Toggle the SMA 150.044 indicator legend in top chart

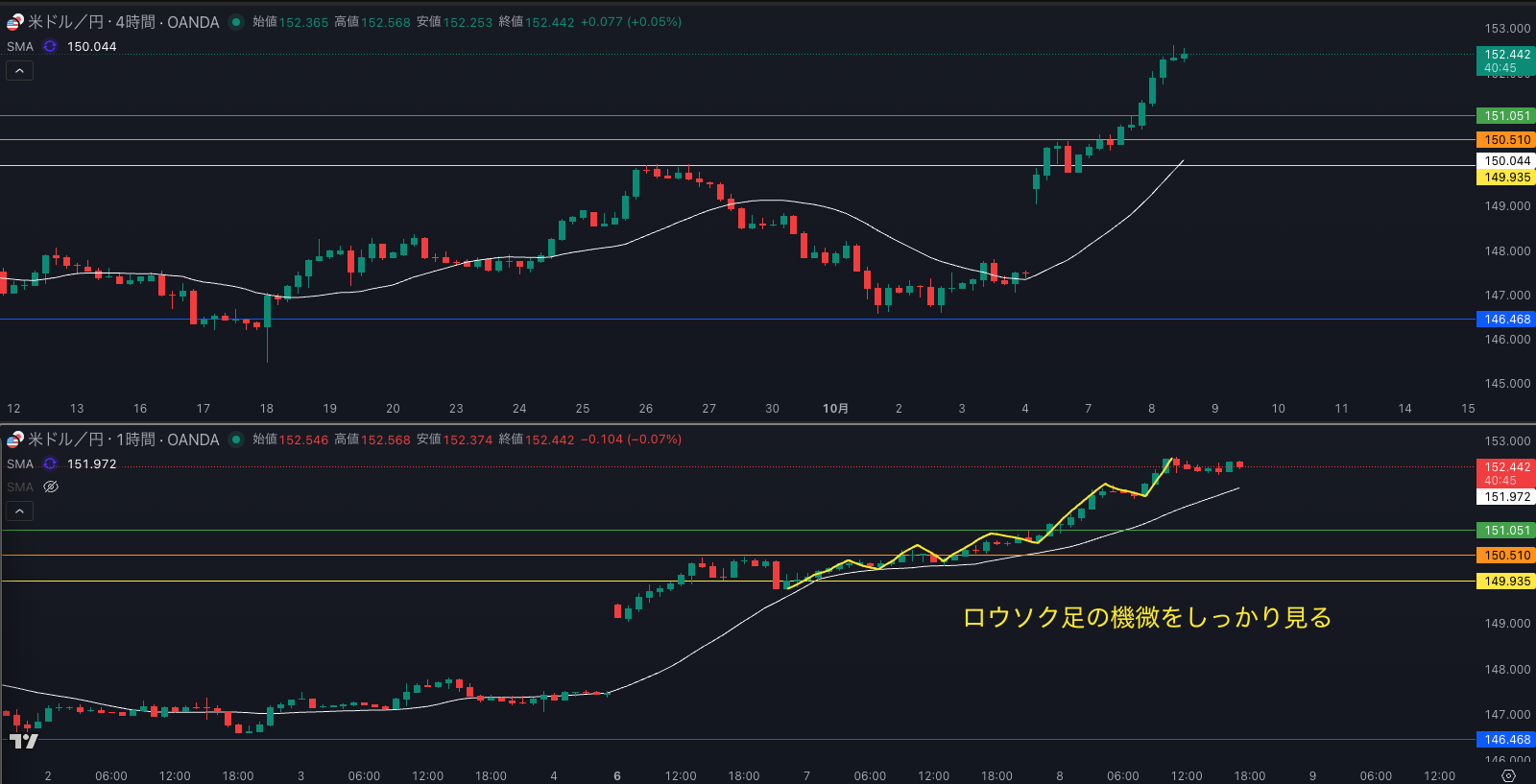click(x=20, y=46)
